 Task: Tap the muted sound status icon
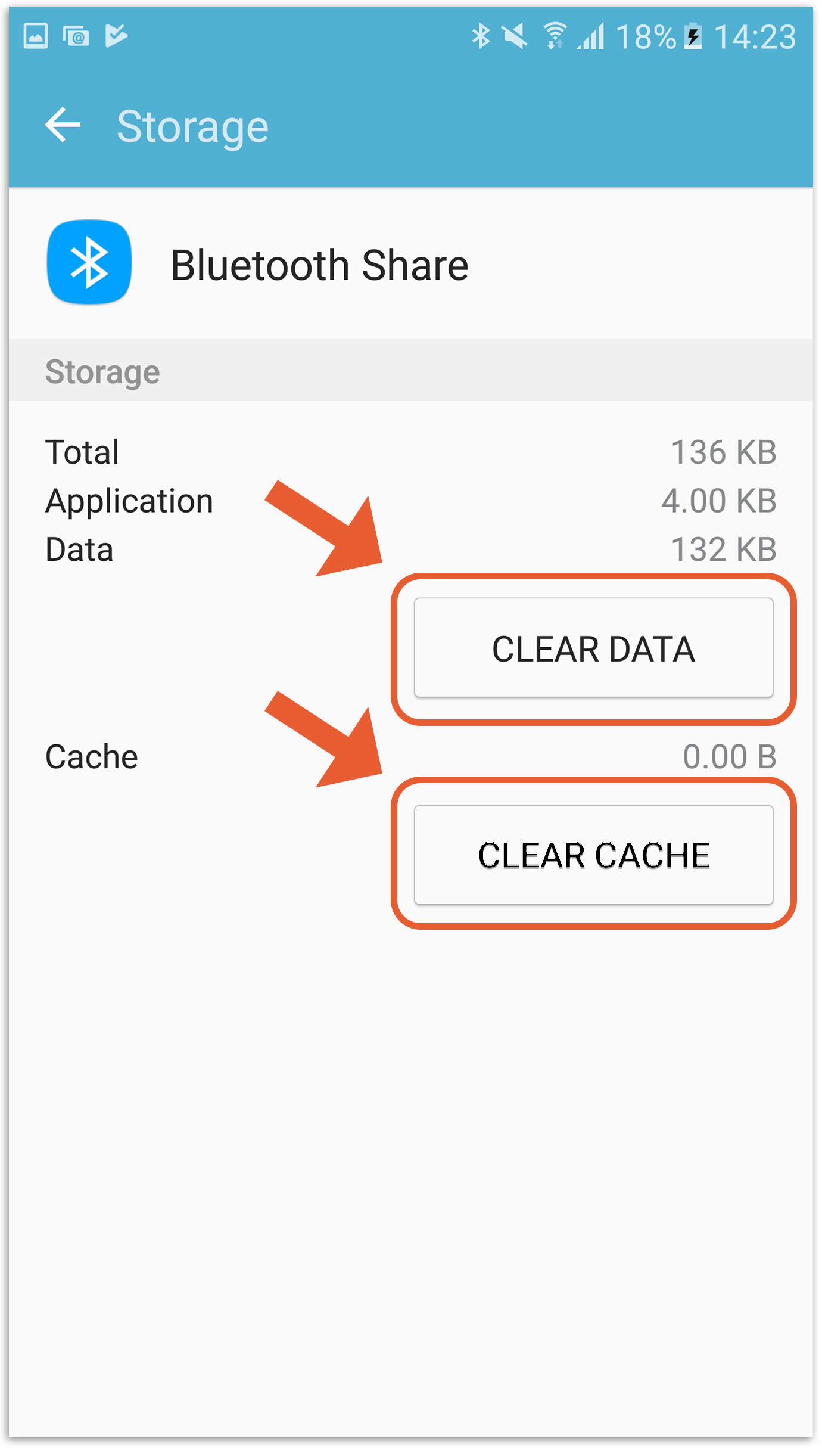pos(515,36)
